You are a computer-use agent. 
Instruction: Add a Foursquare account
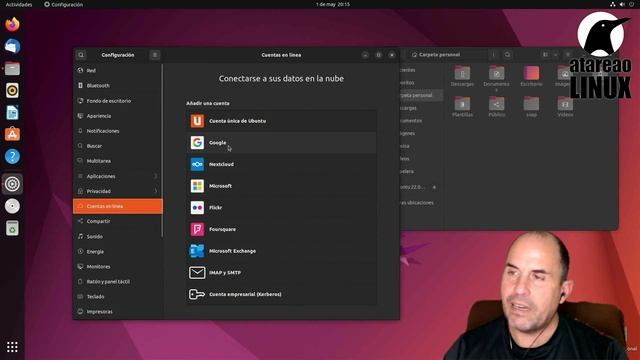click(x=281, y=229)
